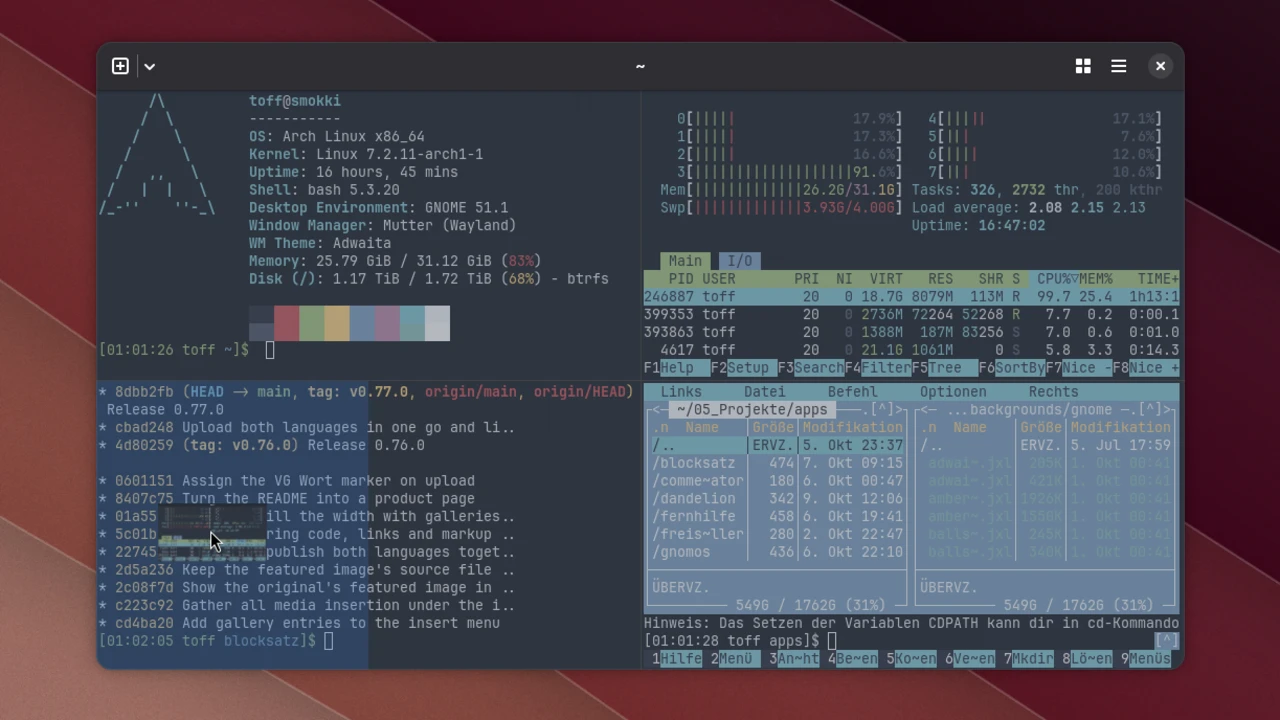This screenshot has width=1280, height=720.
Task: Click the yellow color block in fetch output
Action: [x=337, y=323]
